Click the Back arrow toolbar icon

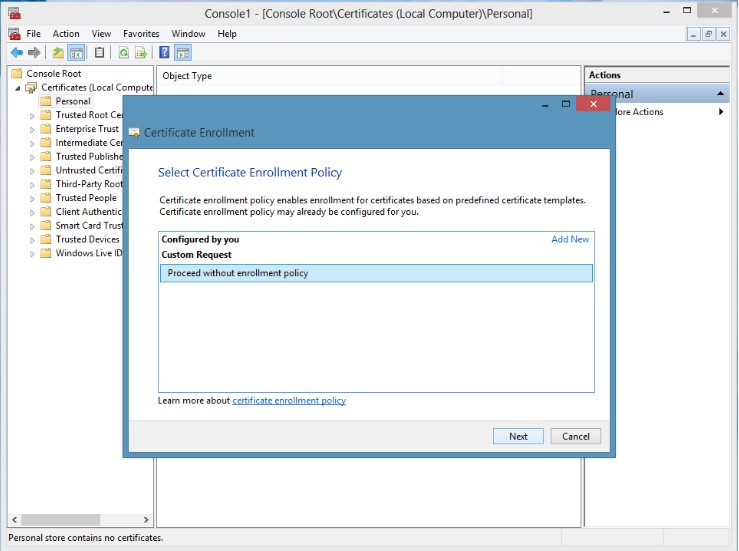(17, 53)
